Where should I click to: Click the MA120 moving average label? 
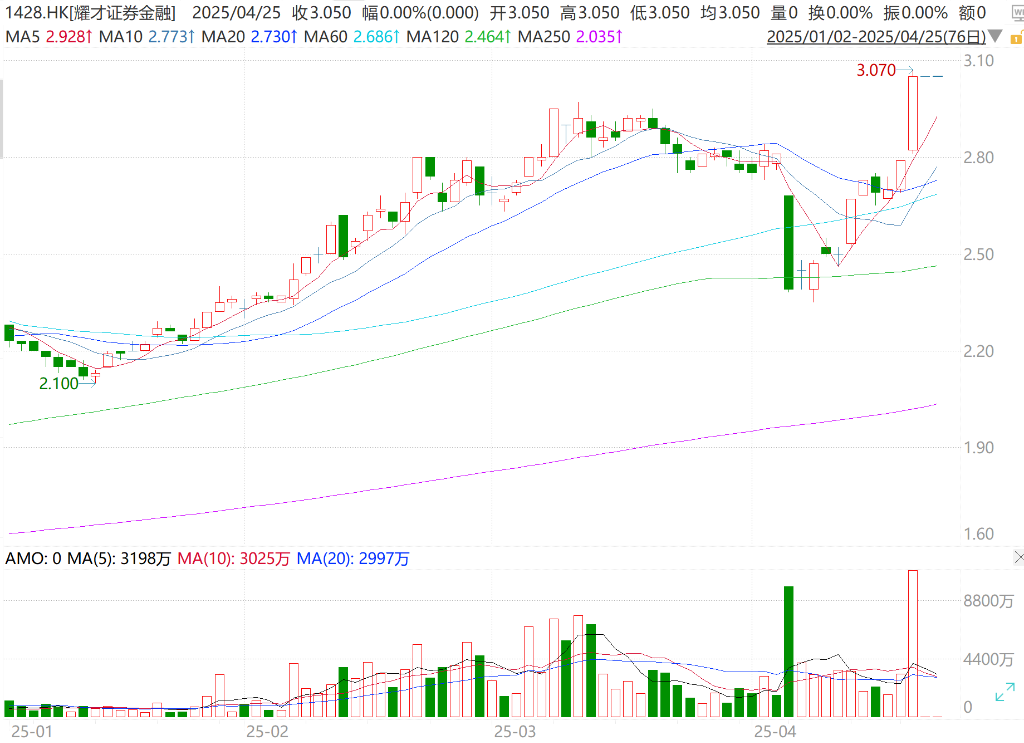click(x=459, y=37)
